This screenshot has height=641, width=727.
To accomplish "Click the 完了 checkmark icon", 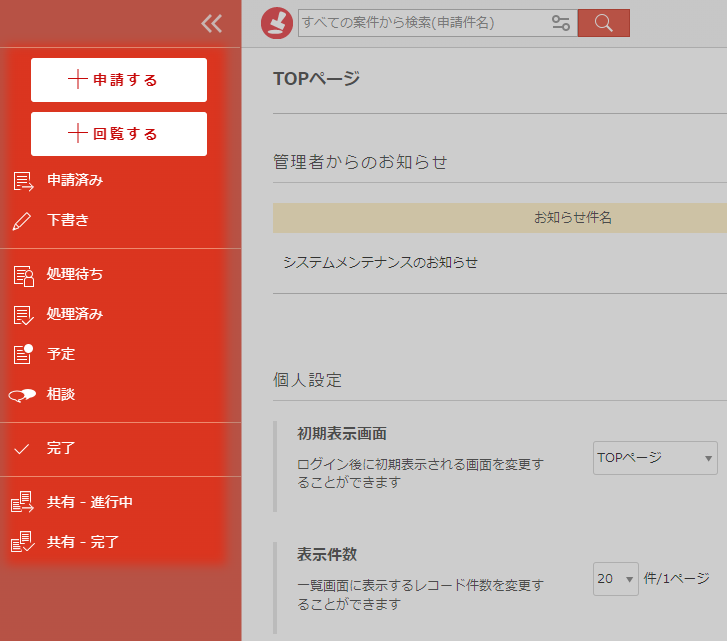I will [22, 449].
